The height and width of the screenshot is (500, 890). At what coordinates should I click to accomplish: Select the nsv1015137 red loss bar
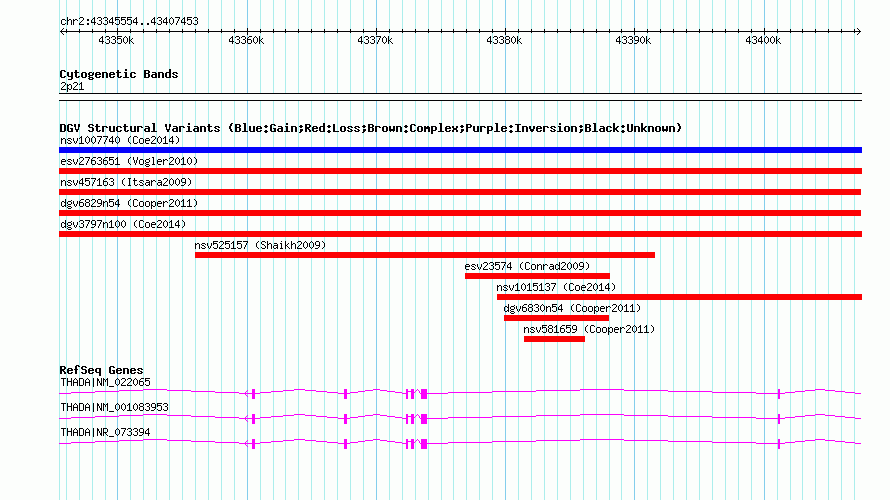pyautogui.click(x=679, y=297)
